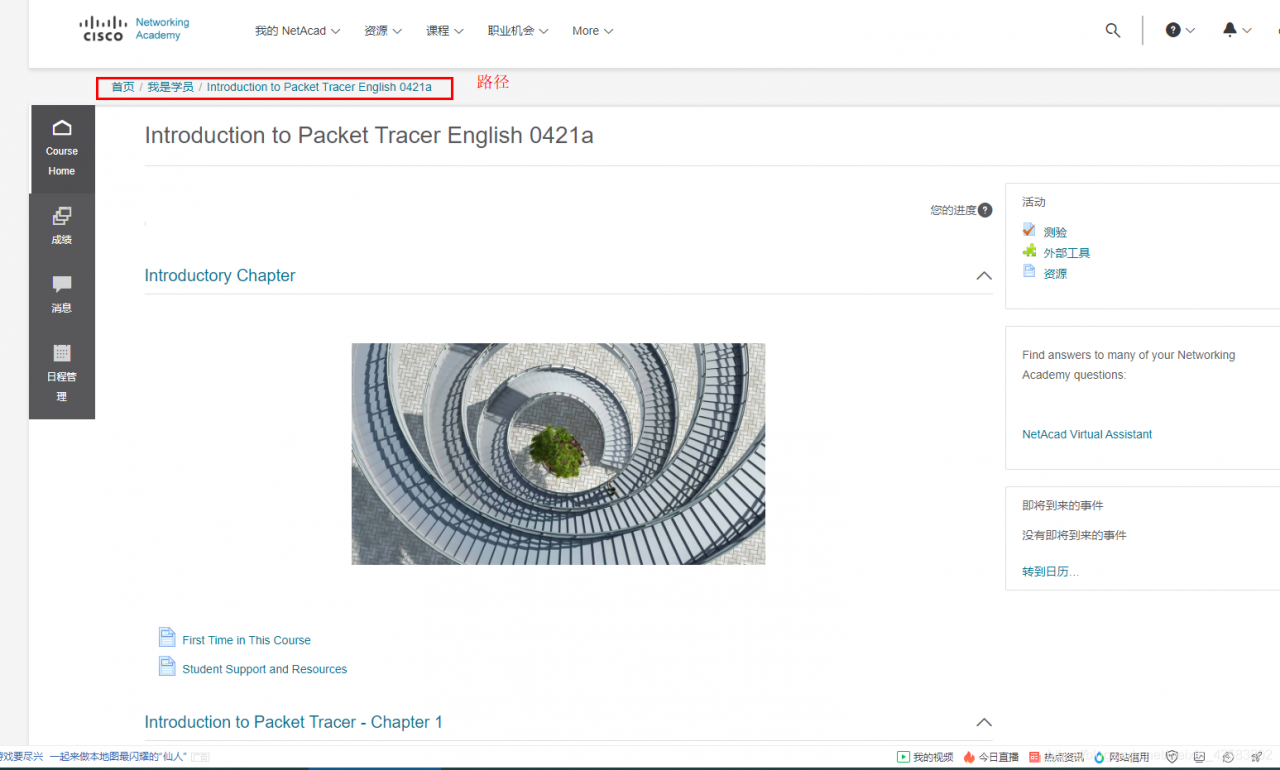The height and width of the screenshot is (770, 1280).
Task: Click the 测验 quiz checkmark icon
Action: (1029, 230)
